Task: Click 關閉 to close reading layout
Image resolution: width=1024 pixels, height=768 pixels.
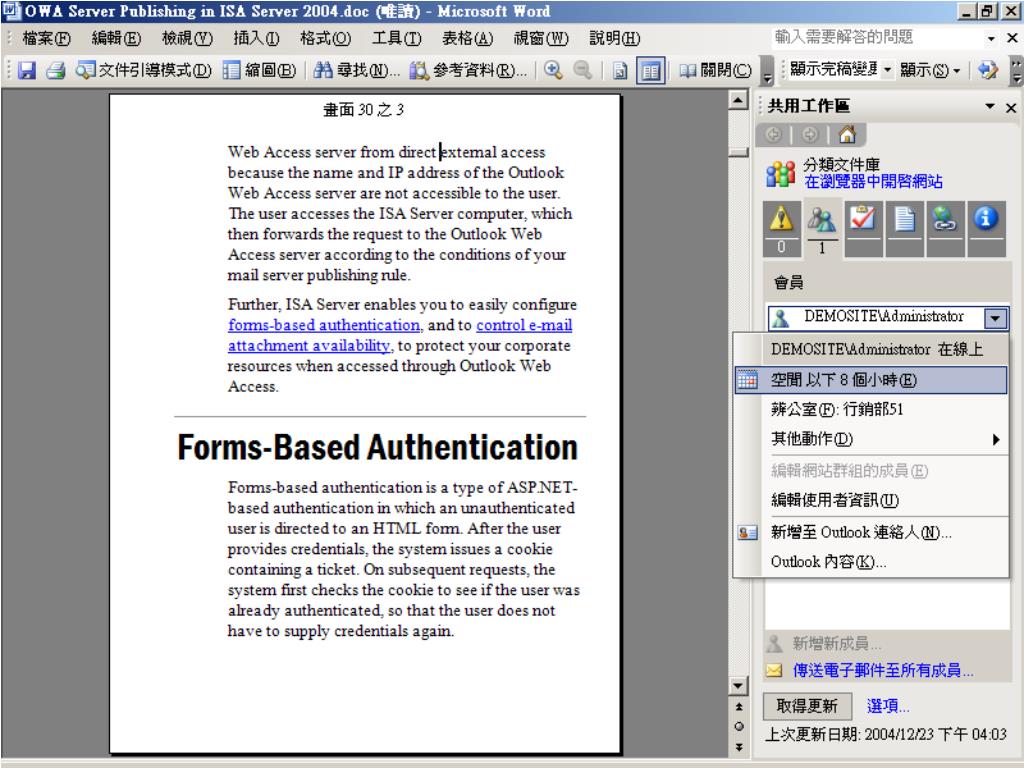Action: pyautogui.click(x=715, y=70)
